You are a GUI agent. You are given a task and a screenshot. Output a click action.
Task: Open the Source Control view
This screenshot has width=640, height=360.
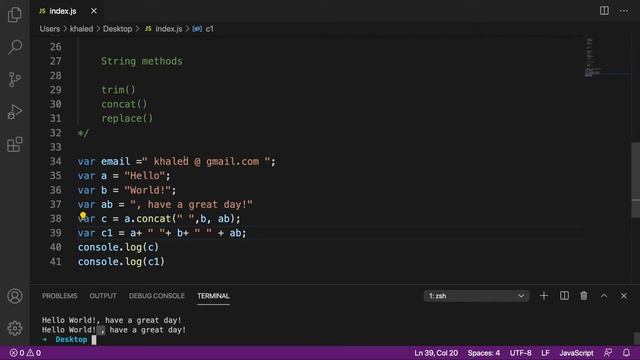click(15, 79)
